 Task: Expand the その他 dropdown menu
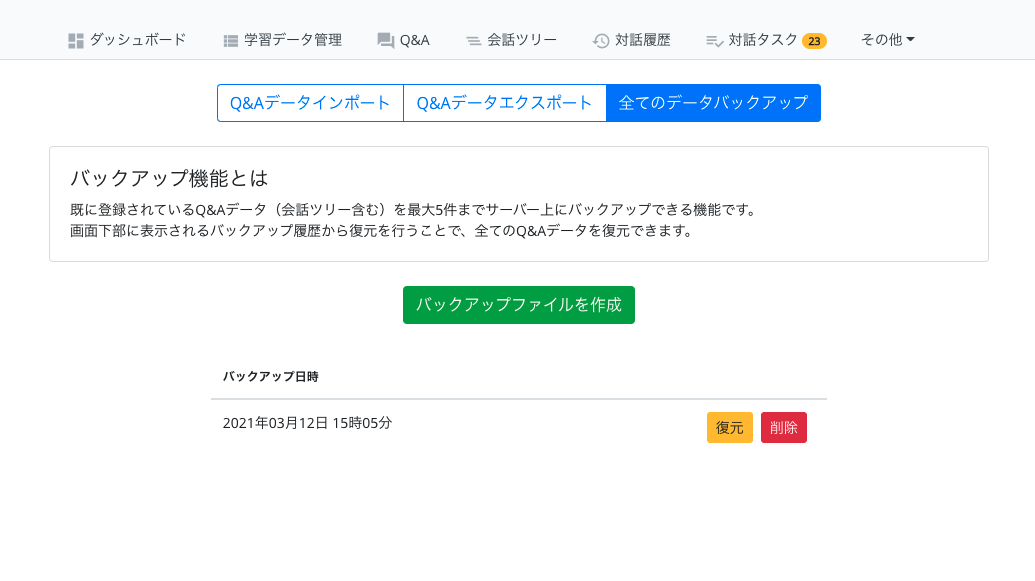pos(887,40)
